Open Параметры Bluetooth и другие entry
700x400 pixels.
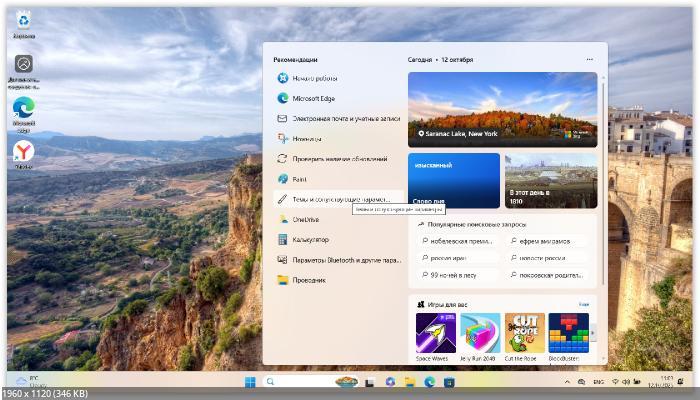(x=345, y=260)
